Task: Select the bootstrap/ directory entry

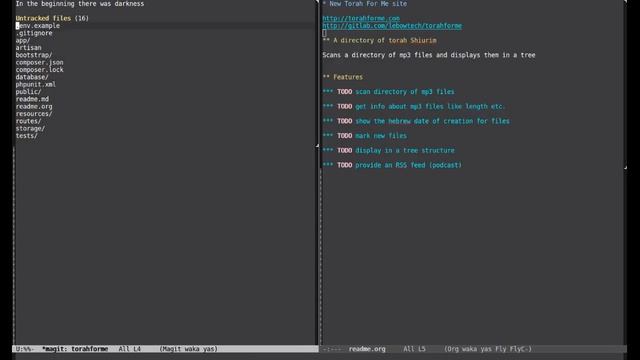Action: point(34,55)
